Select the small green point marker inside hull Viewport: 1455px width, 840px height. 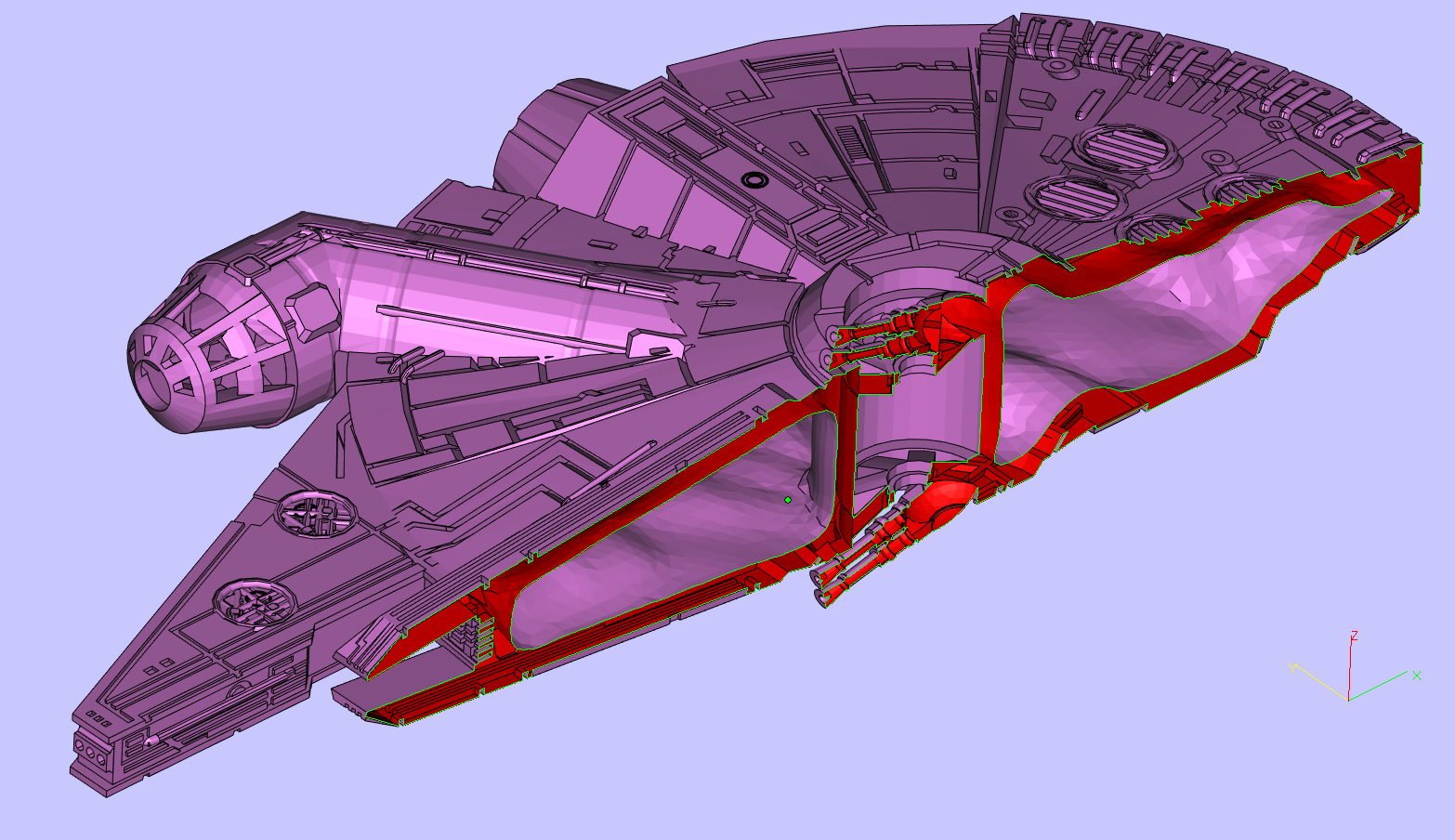(x=788, y=500)
